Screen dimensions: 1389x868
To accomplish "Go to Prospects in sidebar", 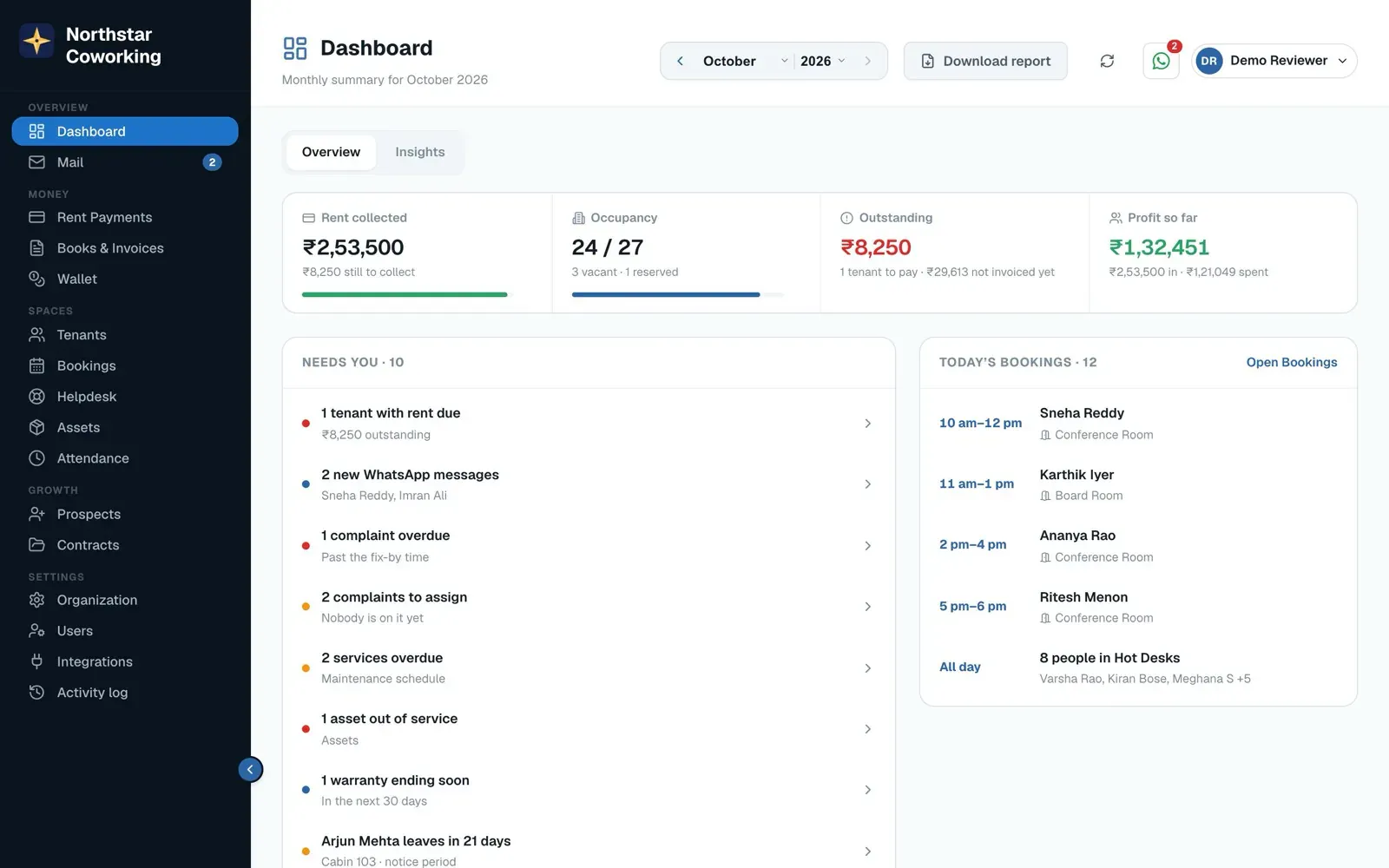I will pyautogui.click(x=125, y=514).
